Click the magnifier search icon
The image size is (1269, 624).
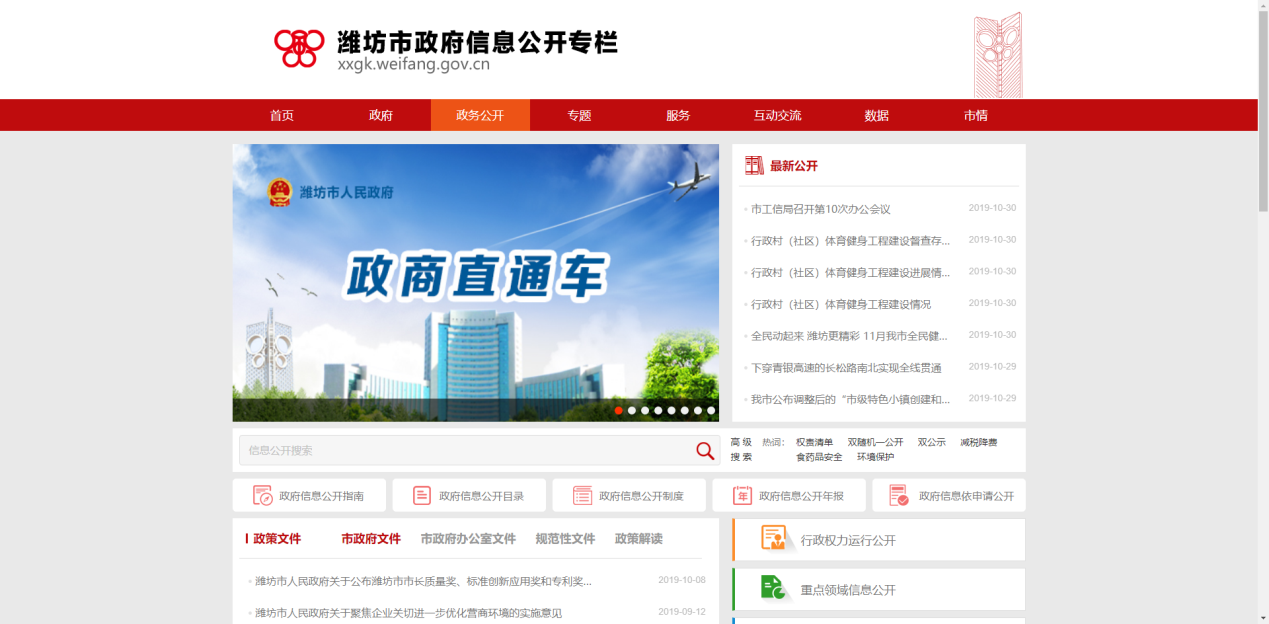click(705, 451)
